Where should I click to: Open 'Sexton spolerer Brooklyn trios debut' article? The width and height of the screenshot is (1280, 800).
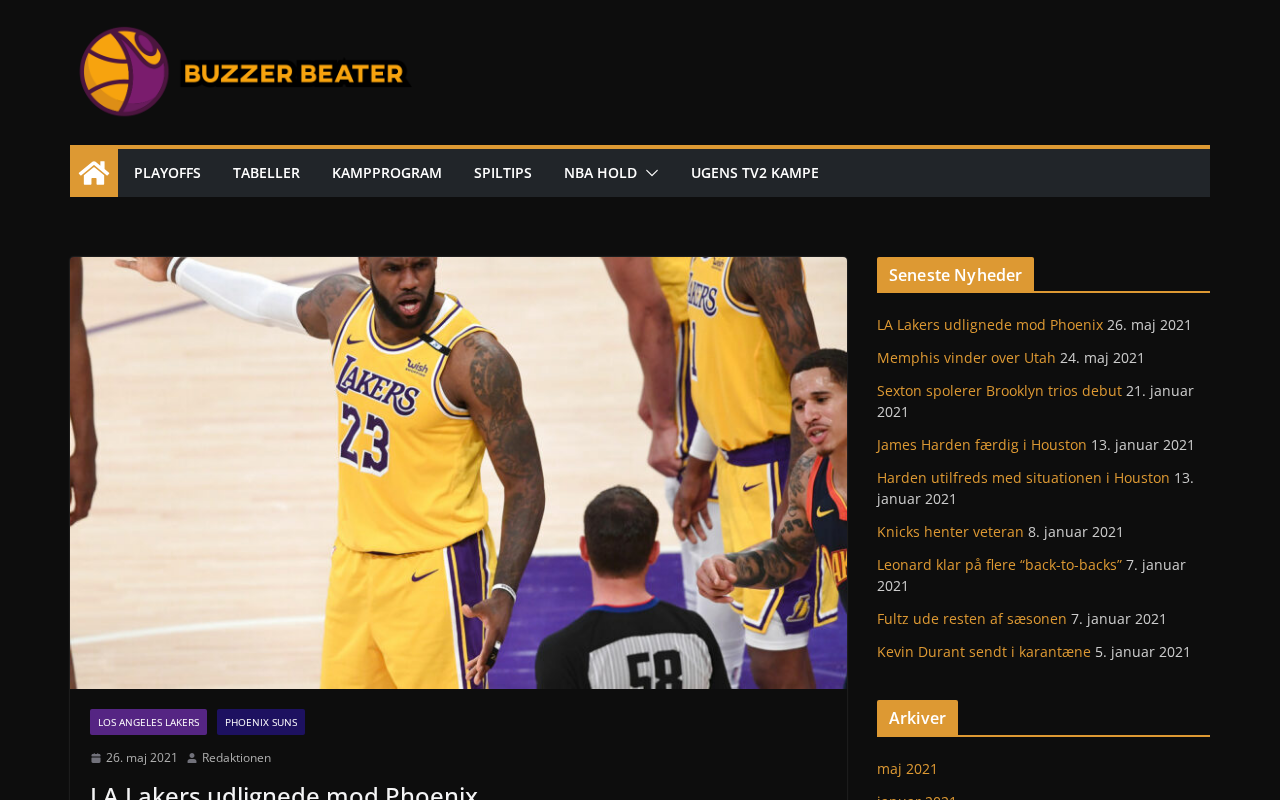click(x=999, y=391)
